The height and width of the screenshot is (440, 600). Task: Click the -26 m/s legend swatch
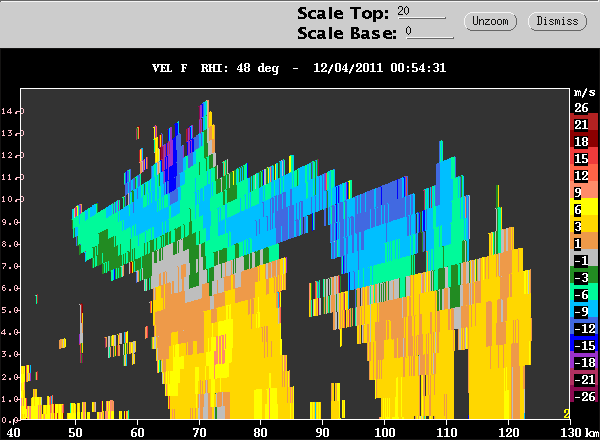point(580,397)
